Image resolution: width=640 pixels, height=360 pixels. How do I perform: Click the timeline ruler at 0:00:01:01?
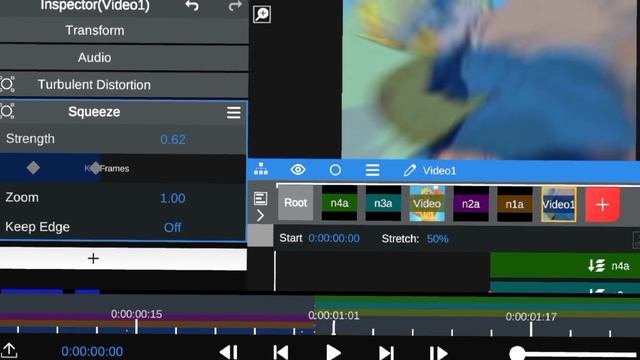pos(333,316)
